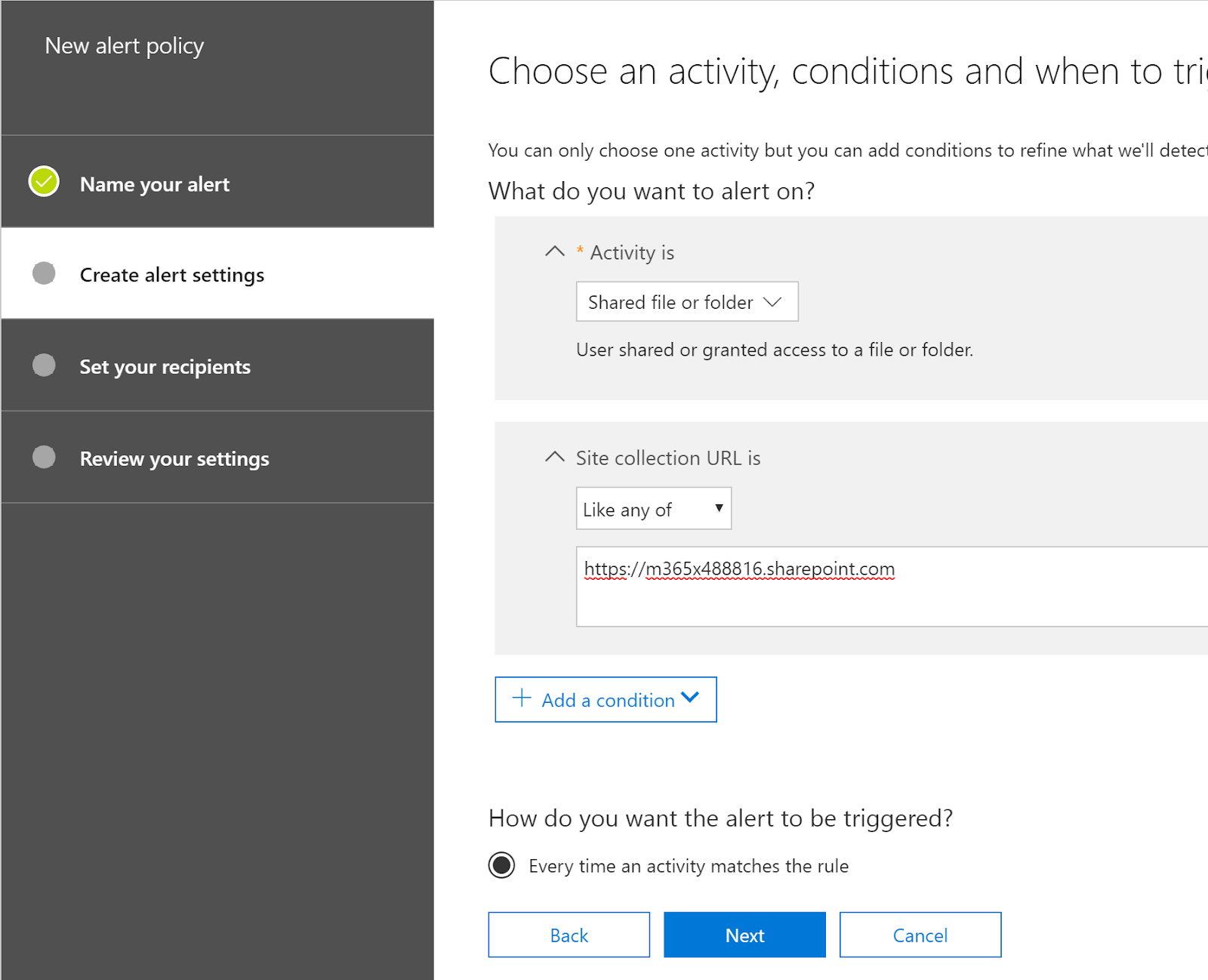Image resolution: width=1208 pixels, height=980 pixels.
Task: Select Every time an activity matches the rule
Action: coord(501,865)
